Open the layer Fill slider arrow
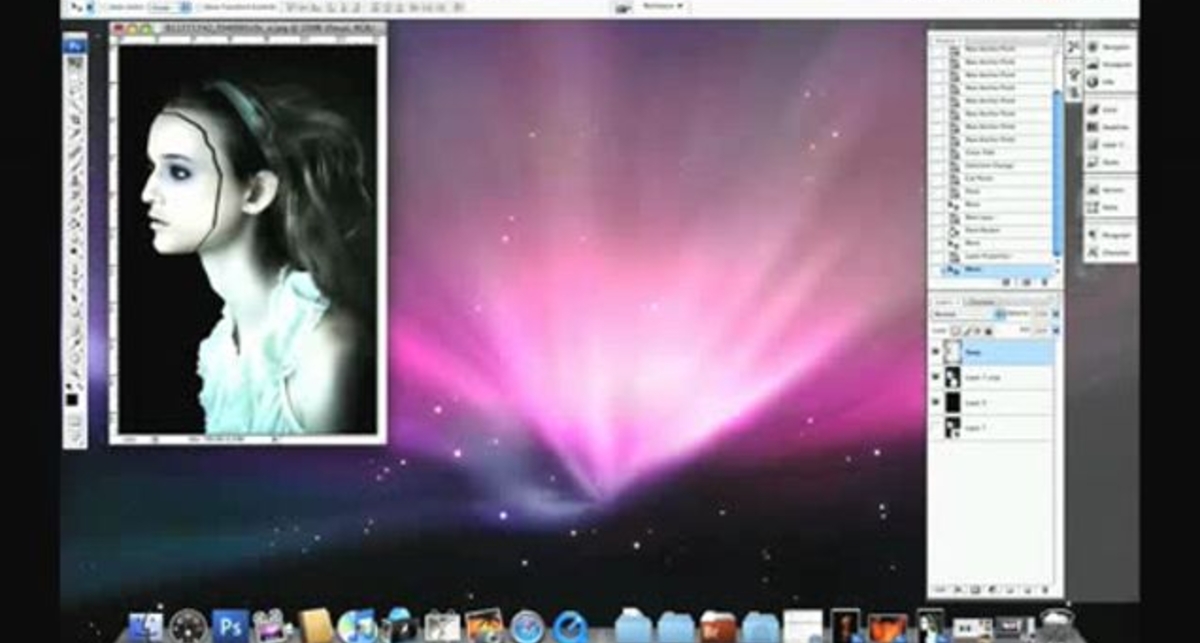The image size is (1200, 643). point(1056,329)
